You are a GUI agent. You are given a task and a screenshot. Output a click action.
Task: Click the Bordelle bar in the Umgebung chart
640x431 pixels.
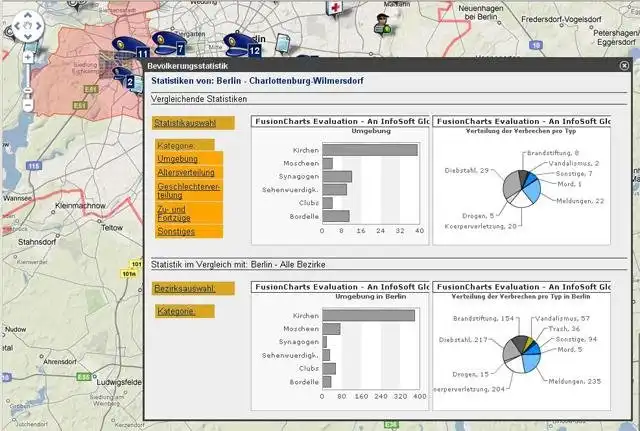336,216
